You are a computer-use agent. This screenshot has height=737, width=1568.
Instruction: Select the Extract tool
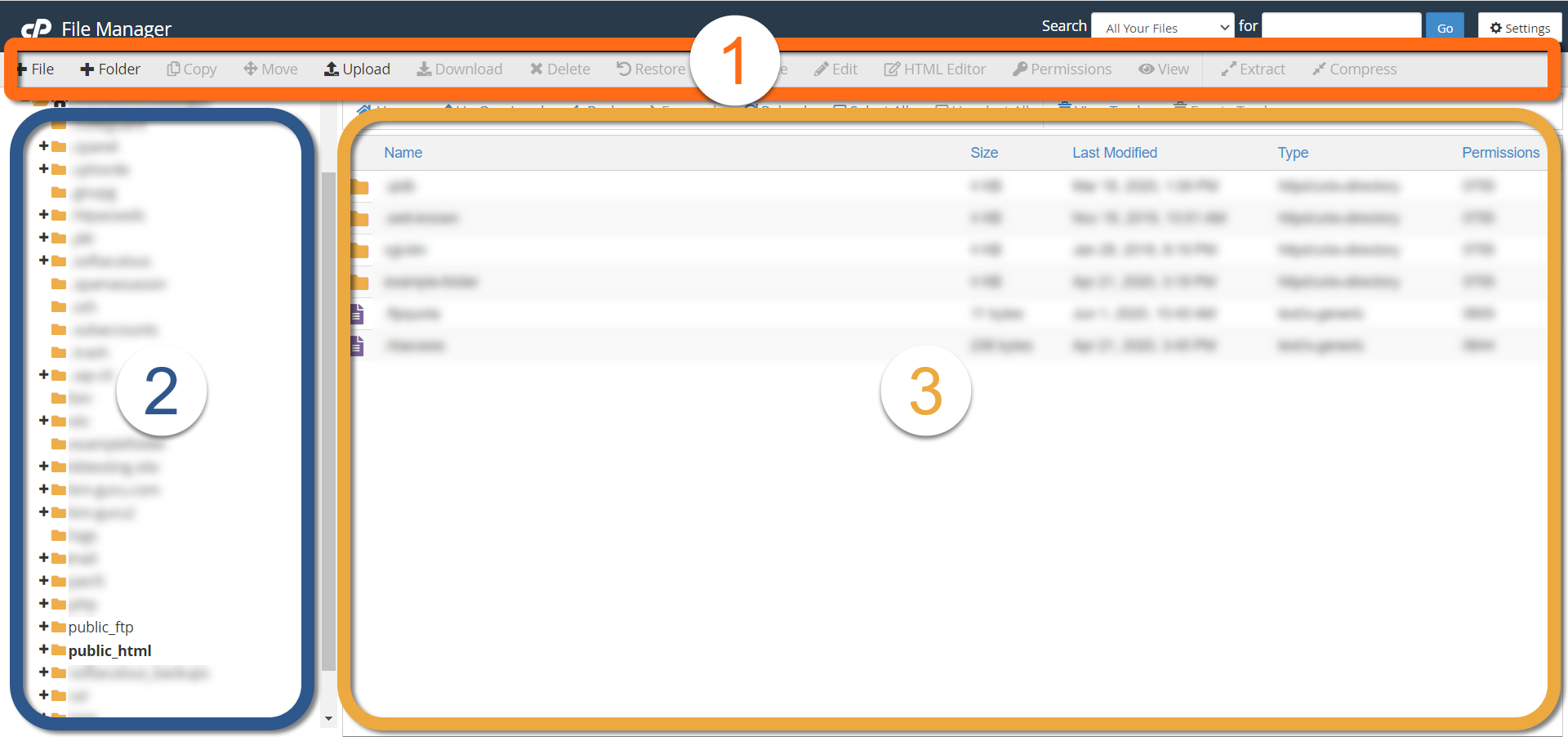click(1253, 69)
